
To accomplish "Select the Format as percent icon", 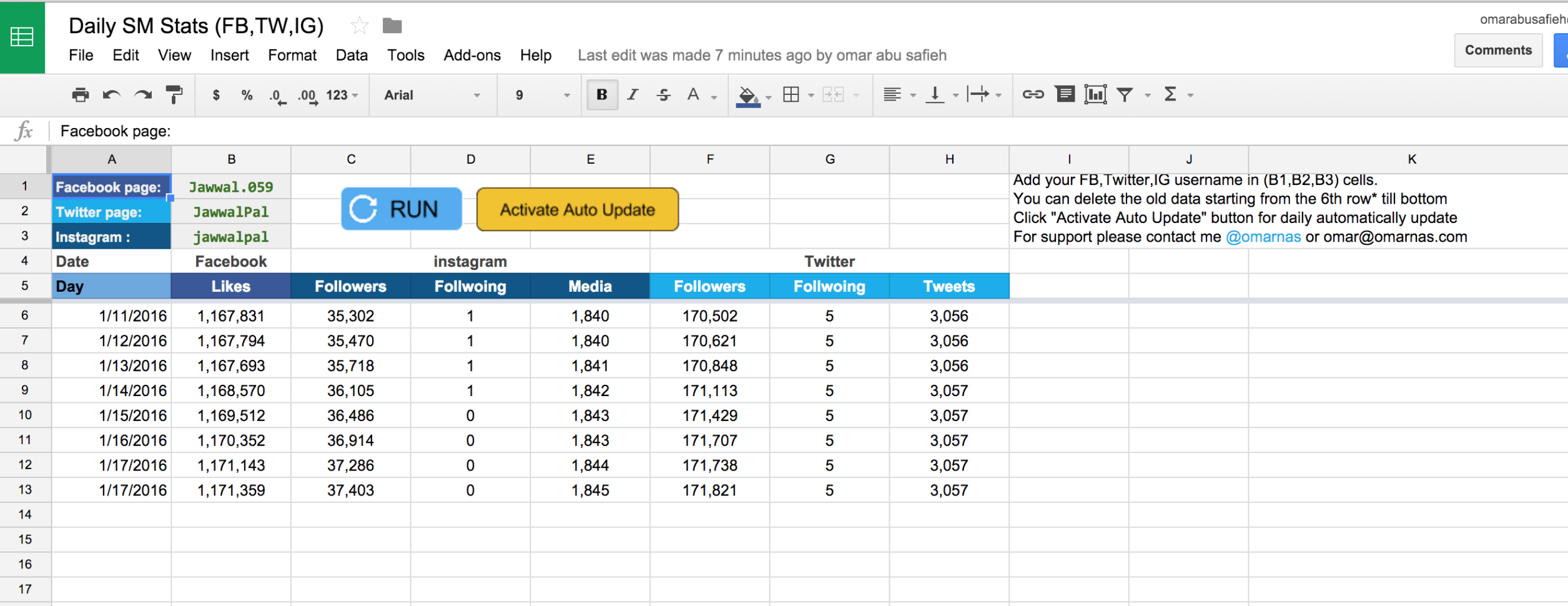I will pos(246,95).
